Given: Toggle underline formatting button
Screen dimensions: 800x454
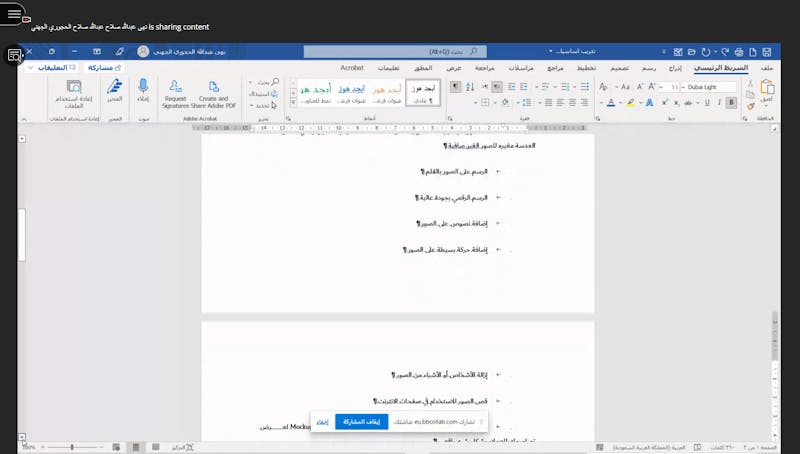Looking at the screenshot, I should click(709, 101).
